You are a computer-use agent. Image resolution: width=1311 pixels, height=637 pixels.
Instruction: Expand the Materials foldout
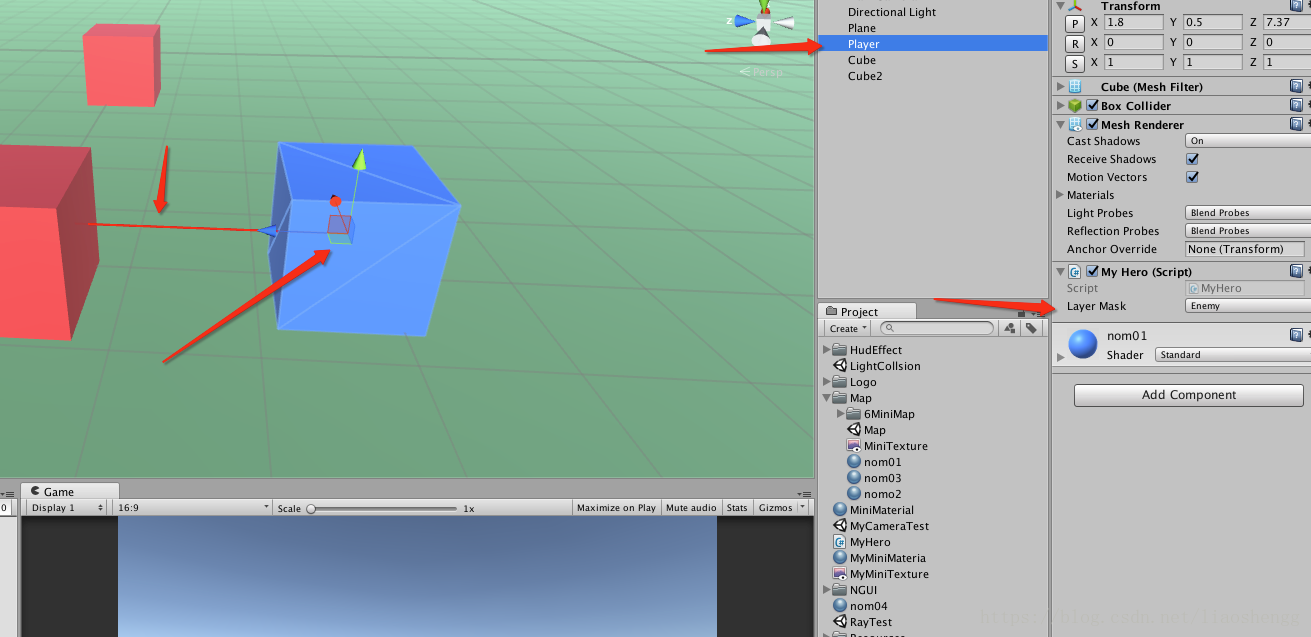1061,195
